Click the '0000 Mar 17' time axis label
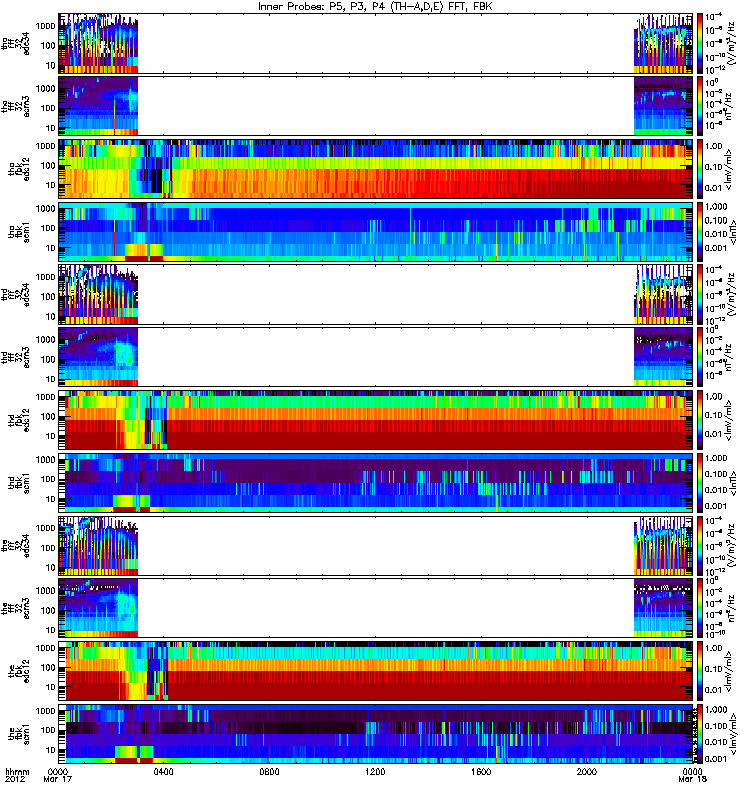Screen dimensions: 750x800 (x=58, y=776)
